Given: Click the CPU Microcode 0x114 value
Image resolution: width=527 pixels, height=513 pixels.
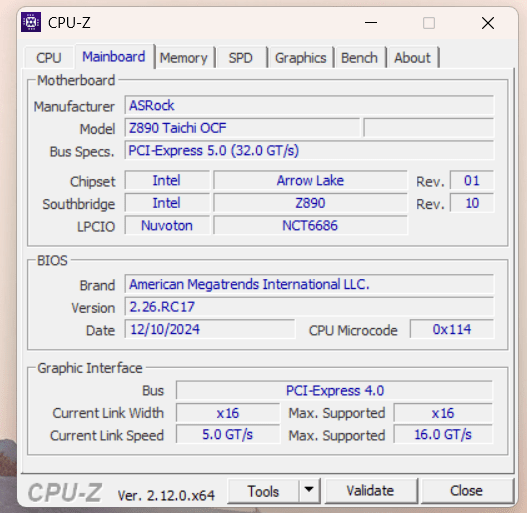Looking at the screenshot, I should (452, 329).
